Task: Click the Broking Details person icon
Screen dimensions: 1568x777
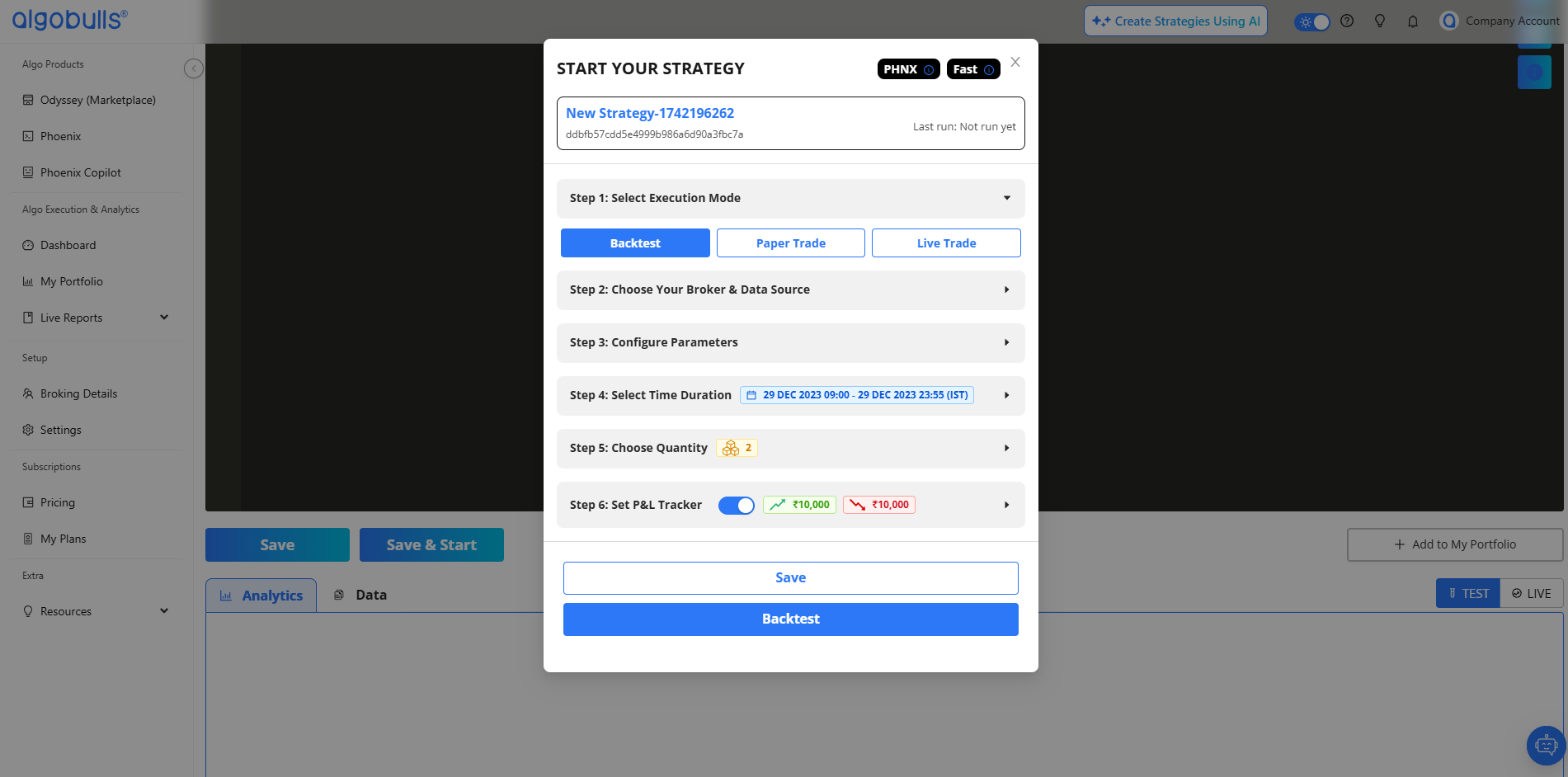Action: point(28,393)
